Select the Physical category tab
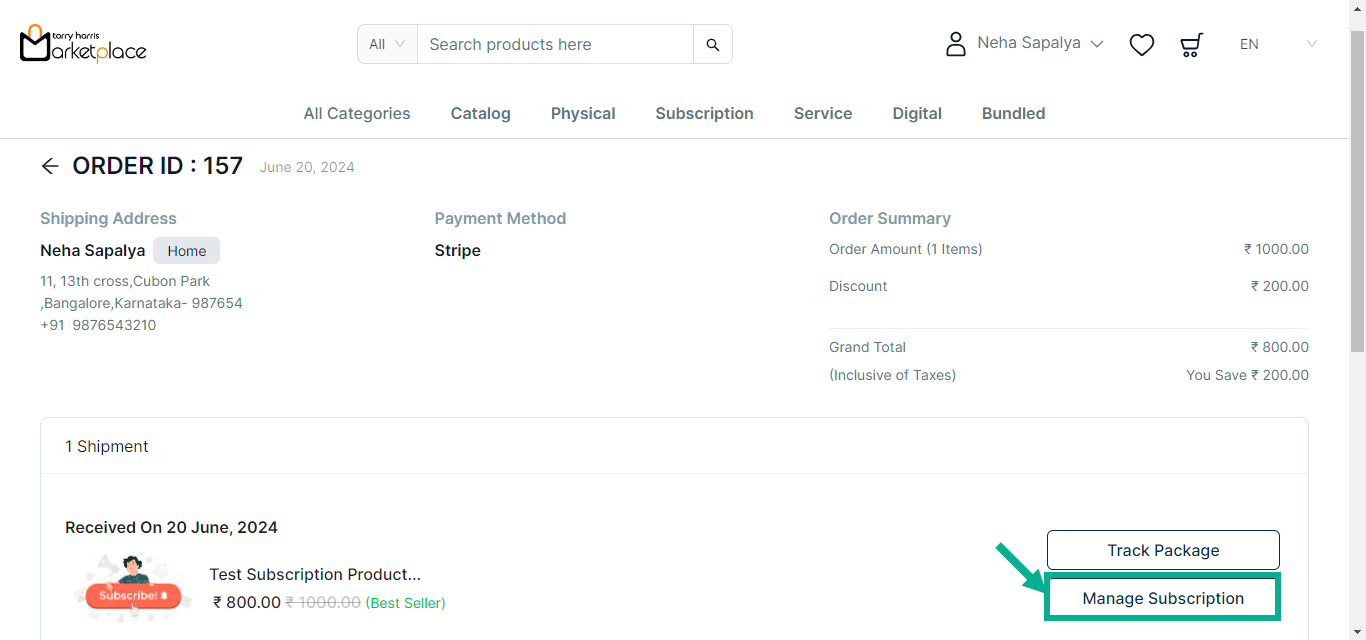The image size is (1366, 640). tap(583, 113)
